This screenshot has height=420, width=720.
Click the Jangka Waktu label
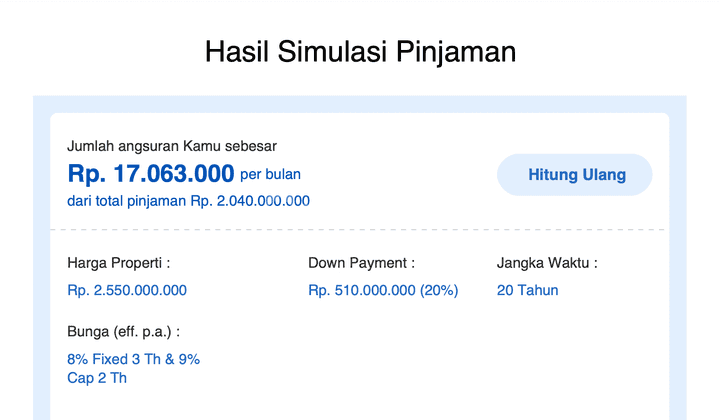pyautogui.click(x=547, y=263)
